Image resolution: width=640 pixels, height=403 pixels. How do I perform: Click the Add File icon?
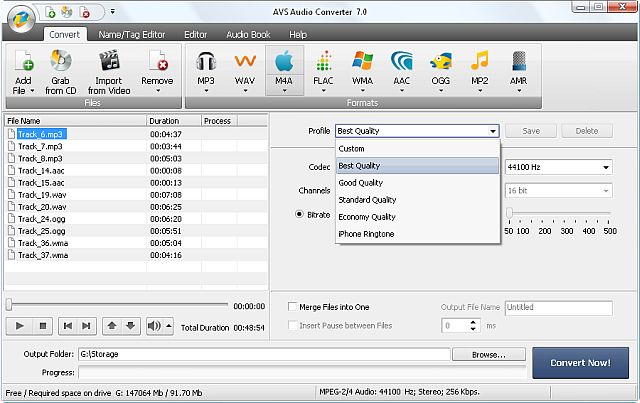[x=24, y=61]
